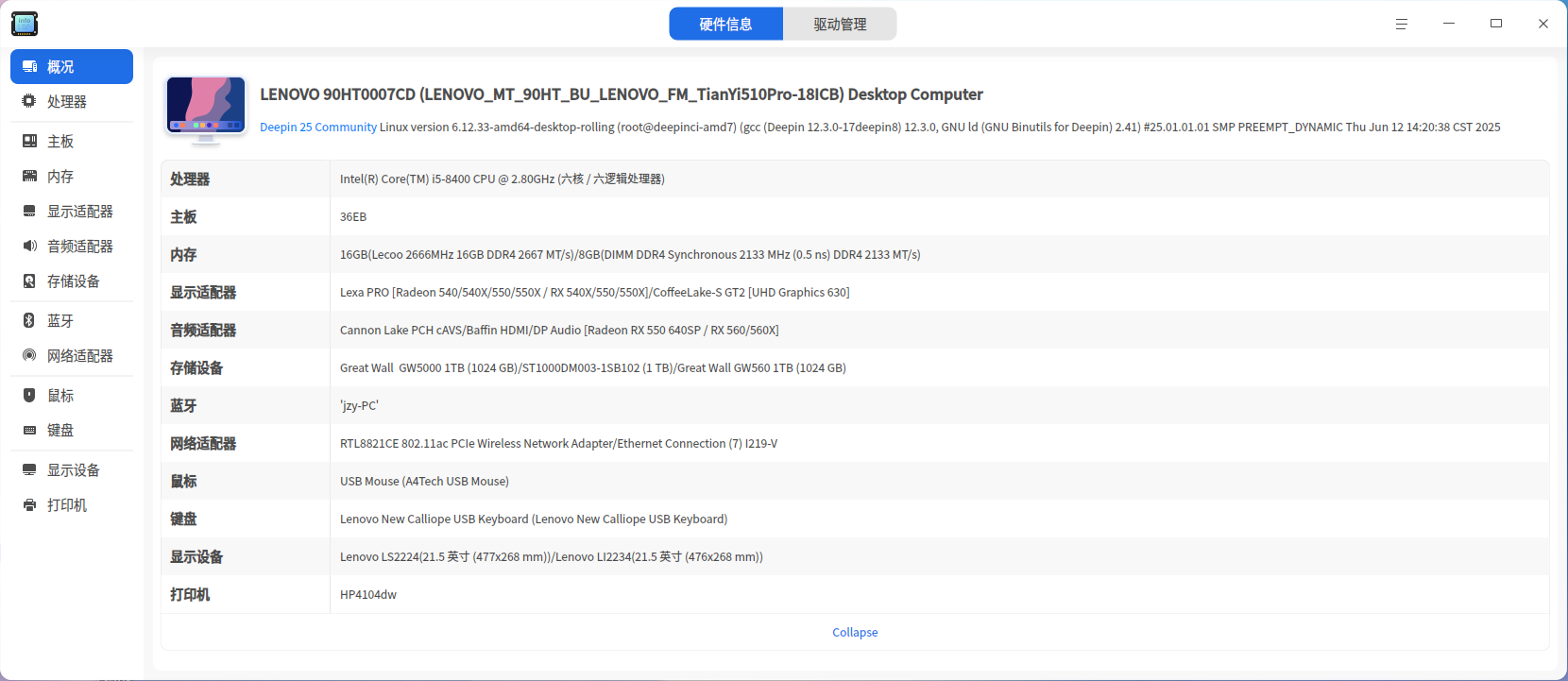The height and width of the screenshot is (681, 1568).
Task: Click the device manager app icon in title bar
Action: 25,24
